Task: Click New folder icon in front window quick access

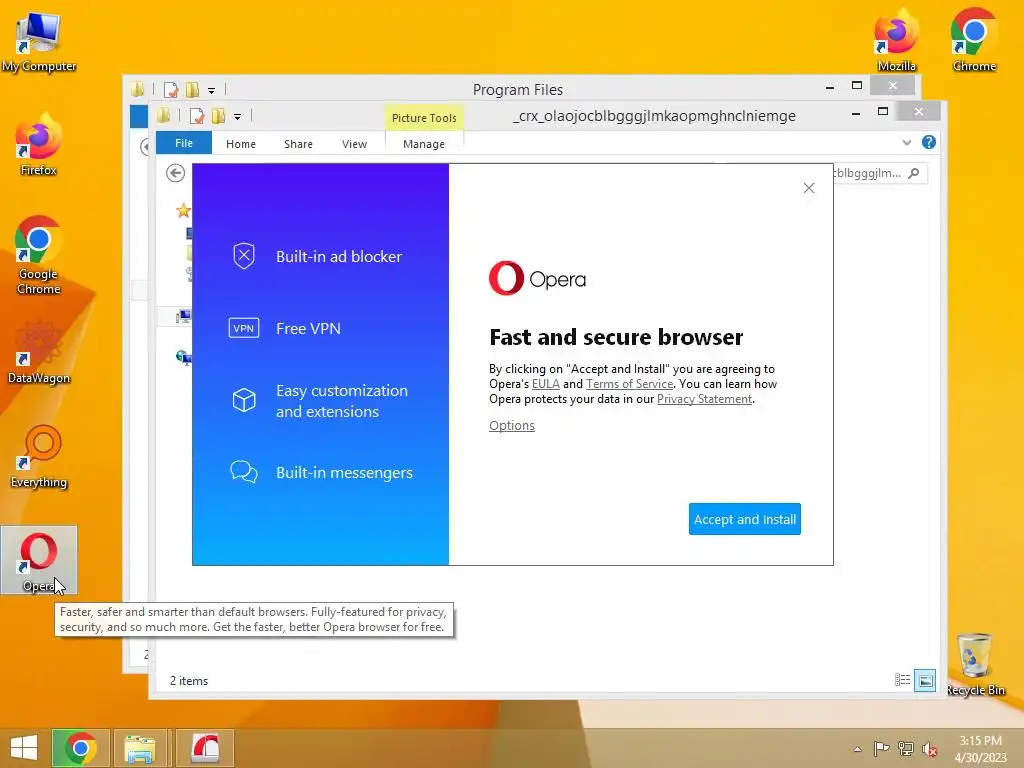Action: click(218, 116)
